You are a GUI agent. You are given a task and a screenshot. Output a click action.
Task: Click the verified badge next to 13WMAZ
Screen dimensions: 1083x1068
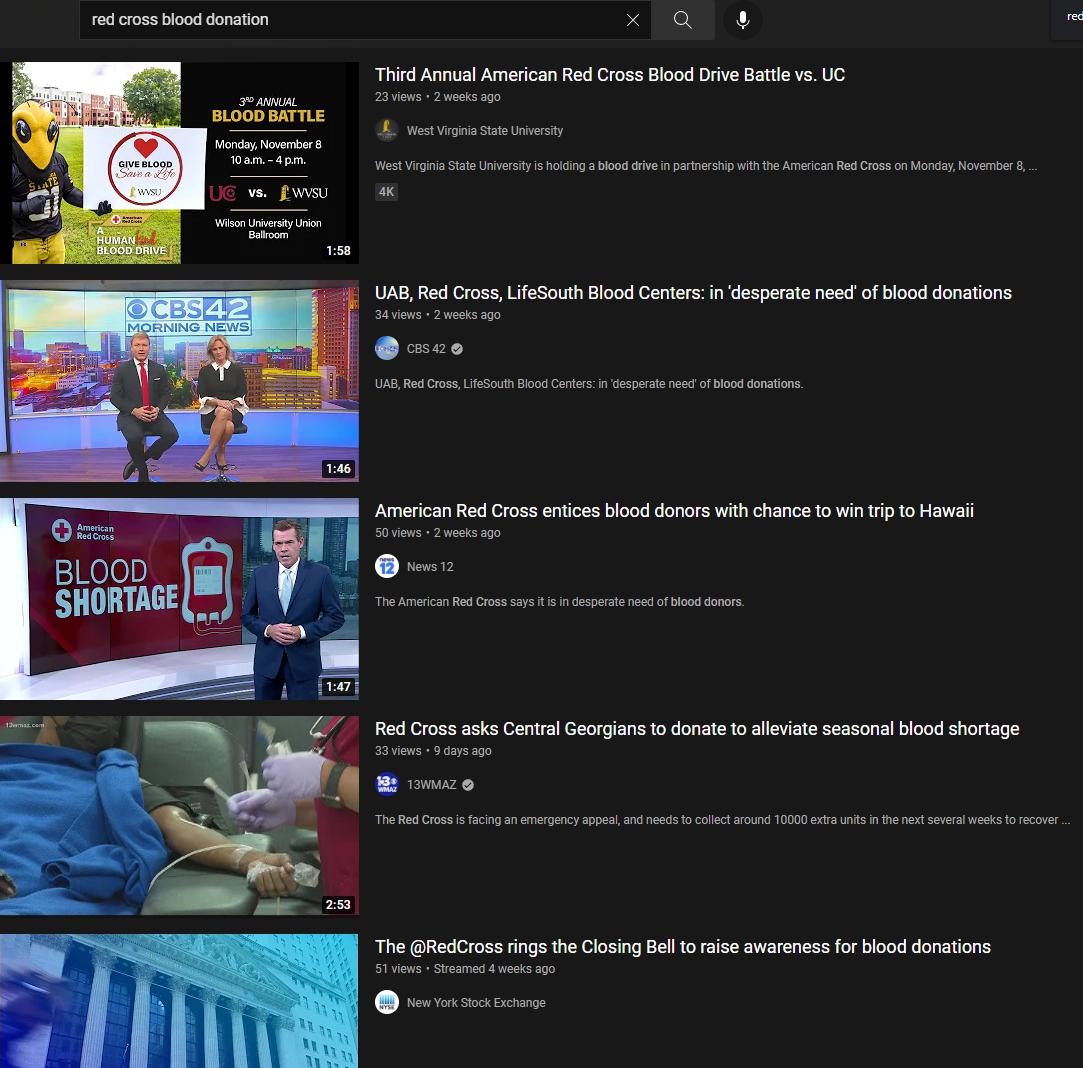click(468, 785)
